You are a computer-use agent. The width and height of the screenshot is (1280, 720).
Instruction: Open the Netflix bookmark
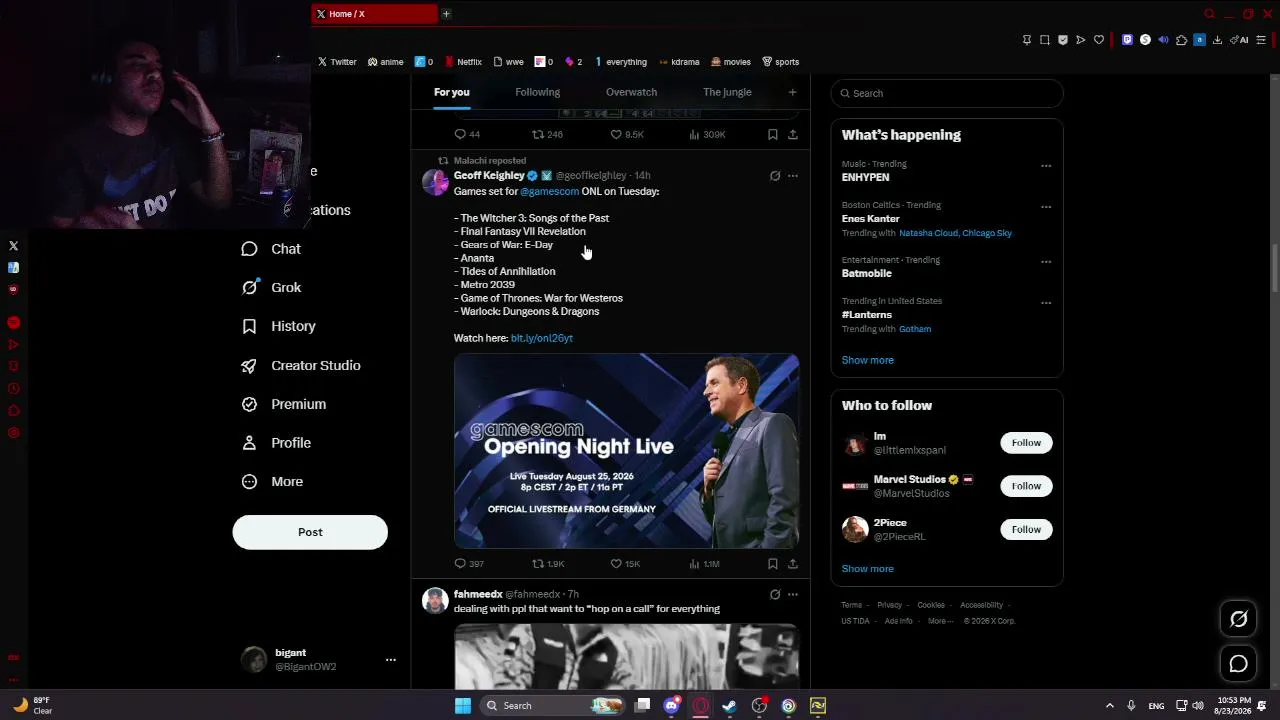(463, 62)
